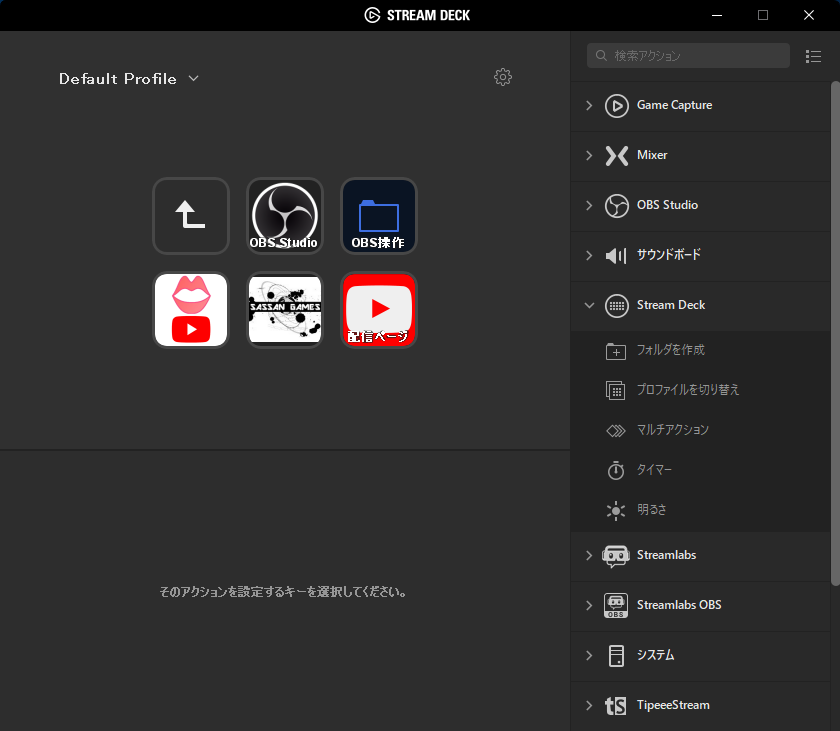This screenshot has height=731, width=840.
Task: Expand the OBS Studio actions category
Action: tap(588, 206)
